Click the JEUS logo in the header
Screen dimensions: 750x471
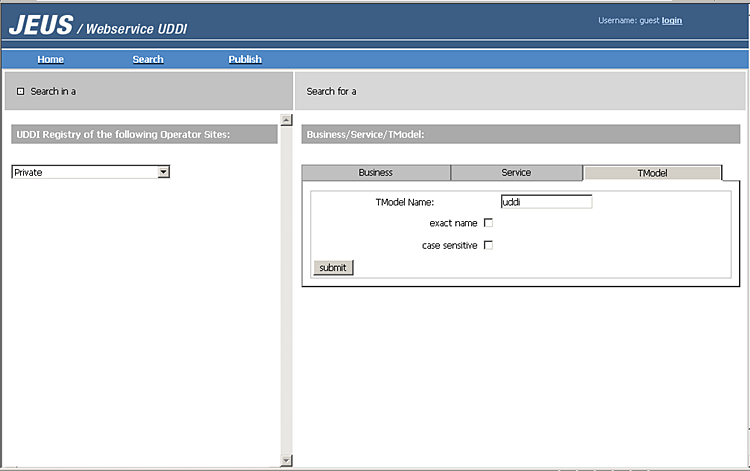[40, 25]
